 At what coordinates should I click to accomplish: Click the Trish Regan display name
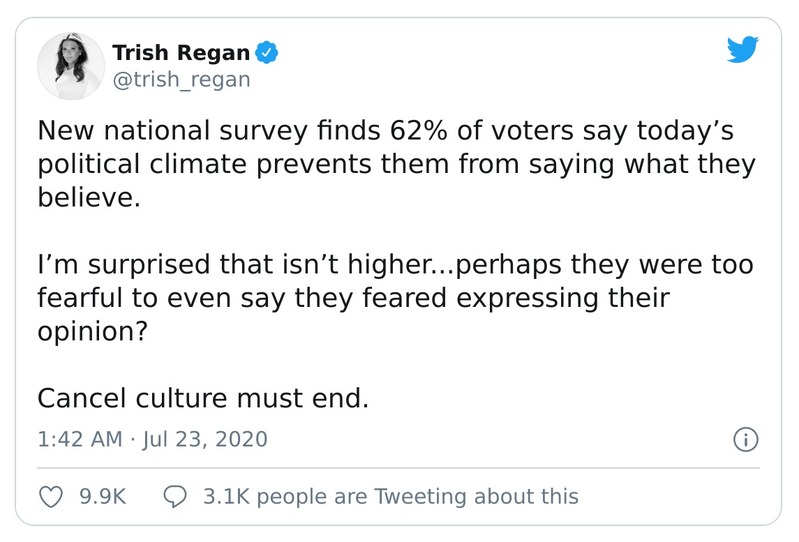(181, 52)
